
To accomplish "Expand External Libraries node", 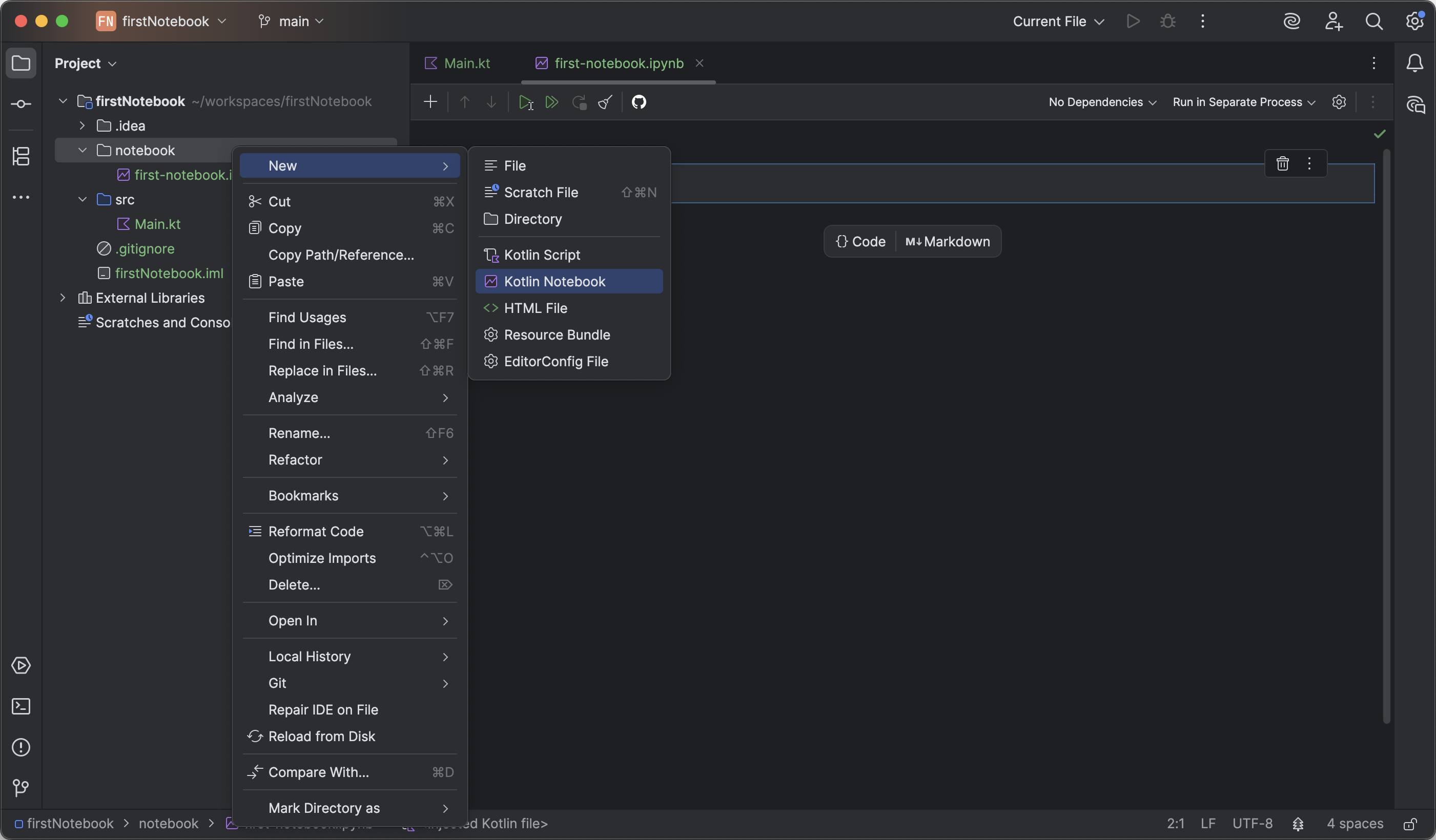I will coord(63,298).
